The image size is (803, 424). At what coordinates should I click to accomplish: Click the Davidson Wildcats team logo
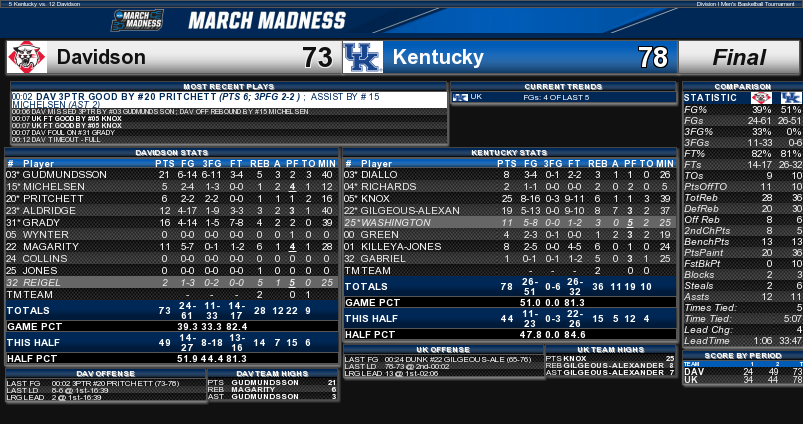[x=27, y=57]
